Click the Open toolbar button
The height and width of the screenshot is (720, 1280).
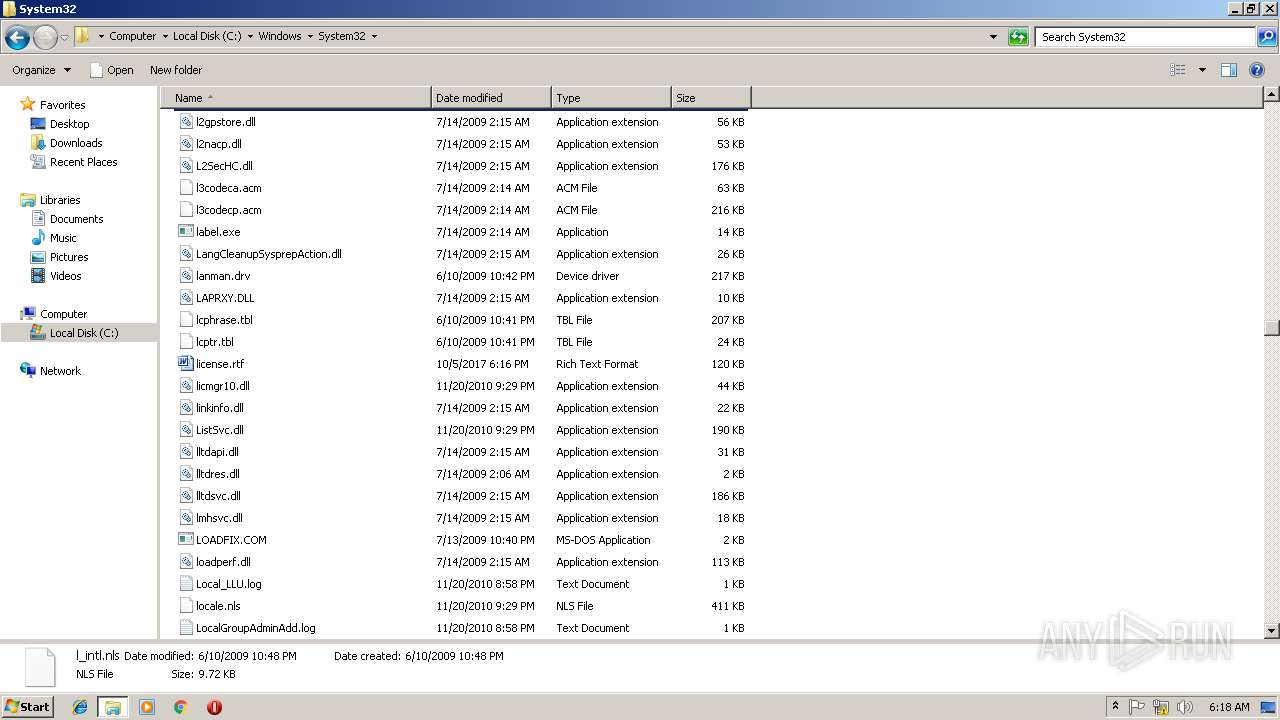pyautogui.click(x=111, y=70)
